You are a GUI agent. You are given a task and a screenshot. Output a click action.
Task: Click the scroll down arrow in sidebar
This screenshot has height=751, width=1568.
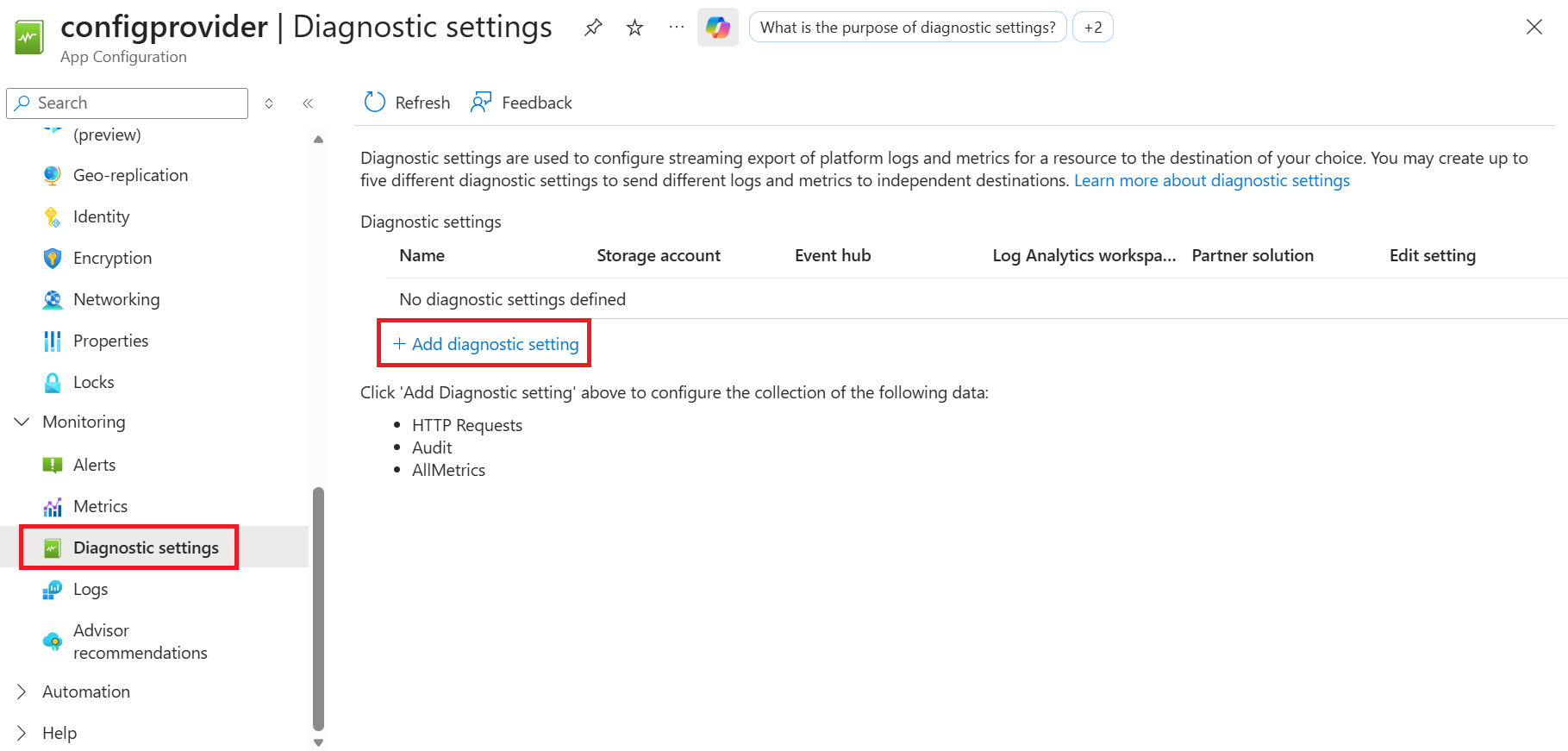coord(318,742)
